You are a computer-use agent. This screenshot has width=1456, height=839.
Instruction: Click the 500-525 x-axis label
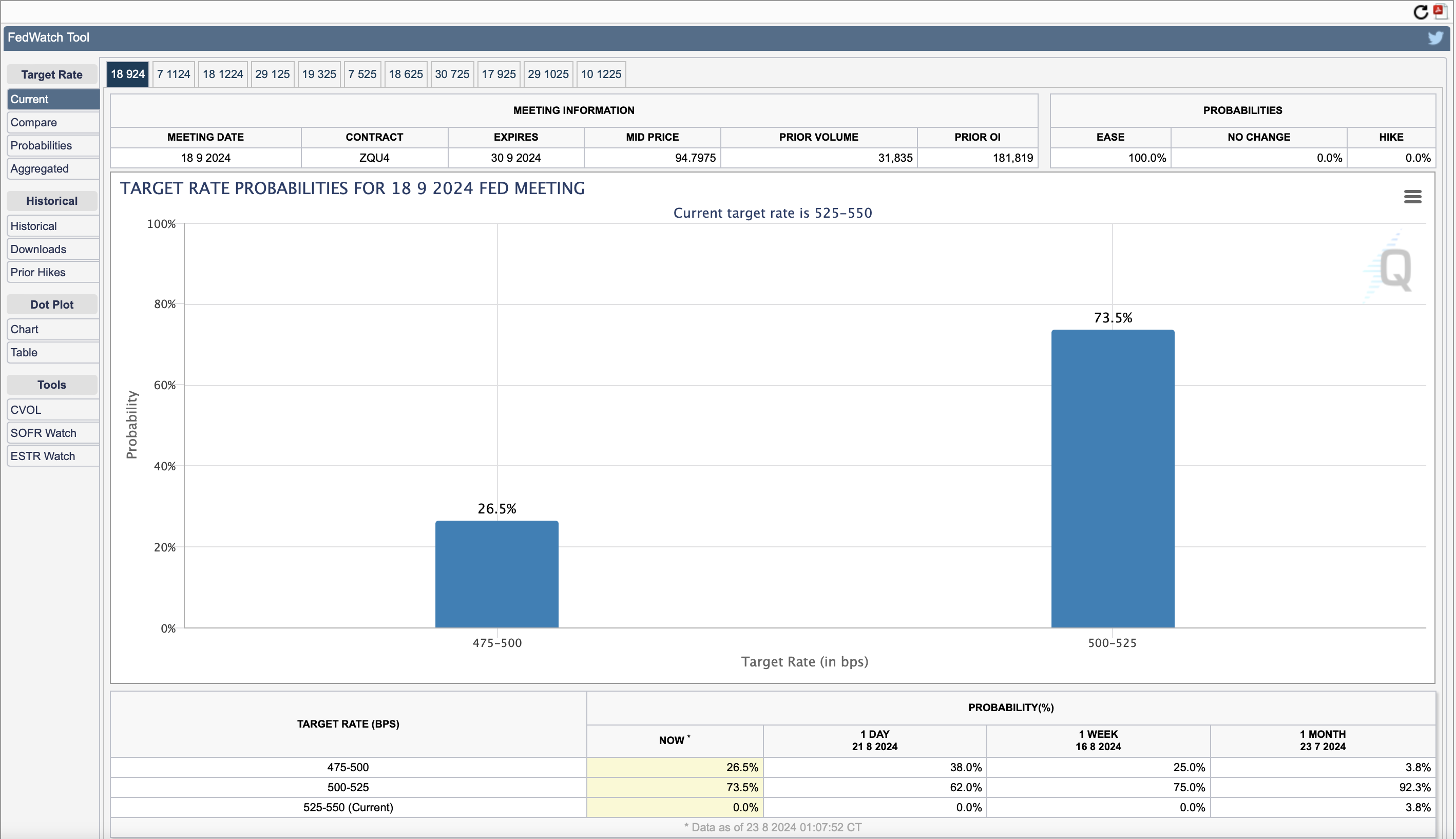tap(1112, 643)
